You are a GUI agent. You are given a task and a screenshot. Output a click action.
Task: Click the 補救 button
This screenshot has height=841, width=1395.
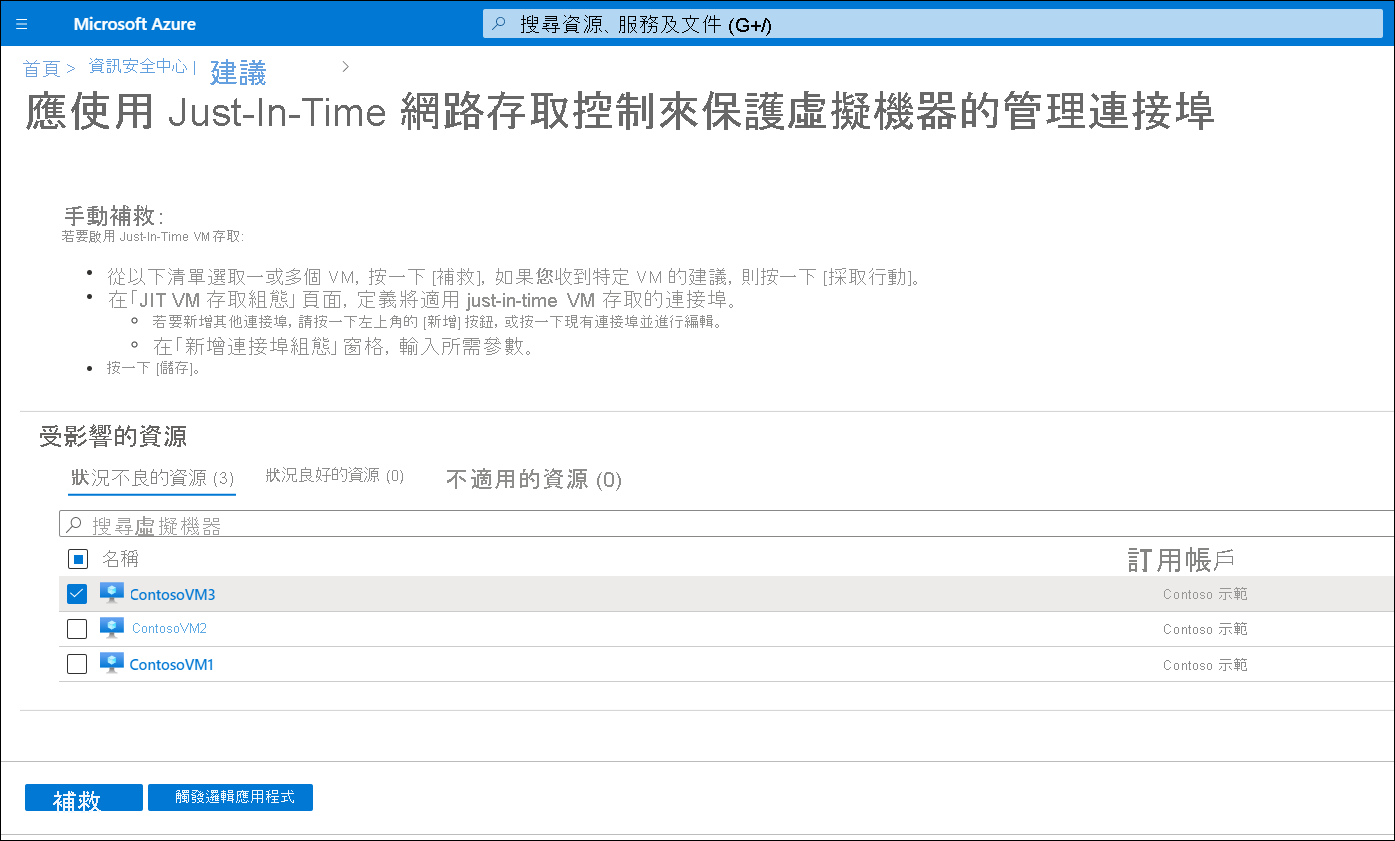[84, 798]
